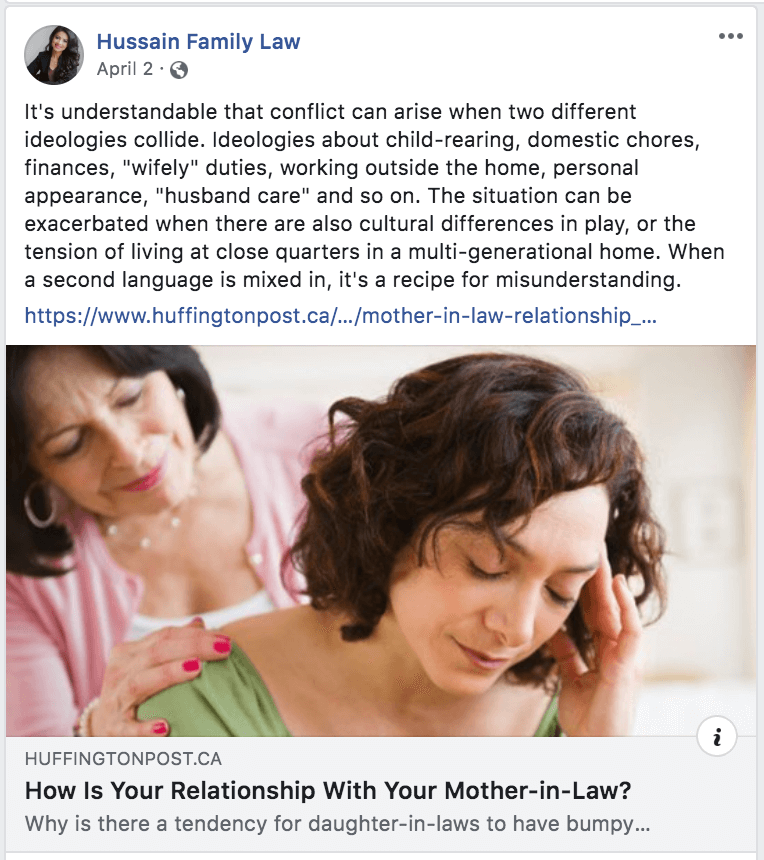Click the post's first line about conflict arising

[330, 112]
